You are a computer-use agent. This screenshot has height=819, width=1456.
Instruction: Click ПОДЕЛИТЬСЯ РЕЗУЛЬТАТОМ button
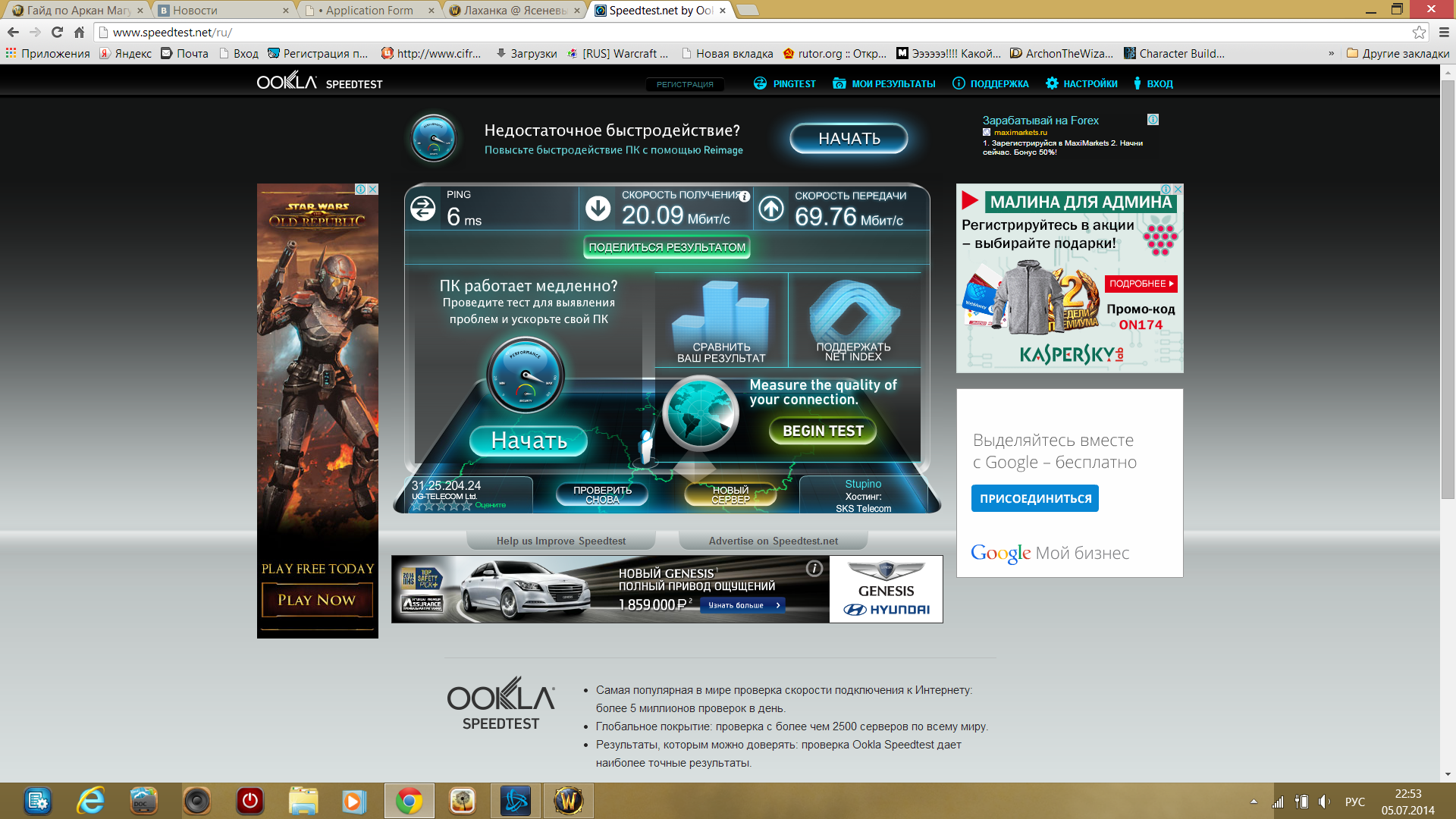(667, 247)
